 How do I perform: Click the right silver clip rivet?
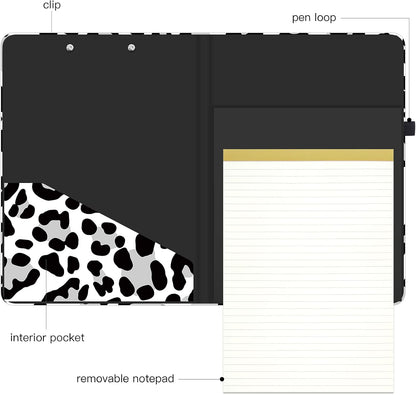[132, 48]
